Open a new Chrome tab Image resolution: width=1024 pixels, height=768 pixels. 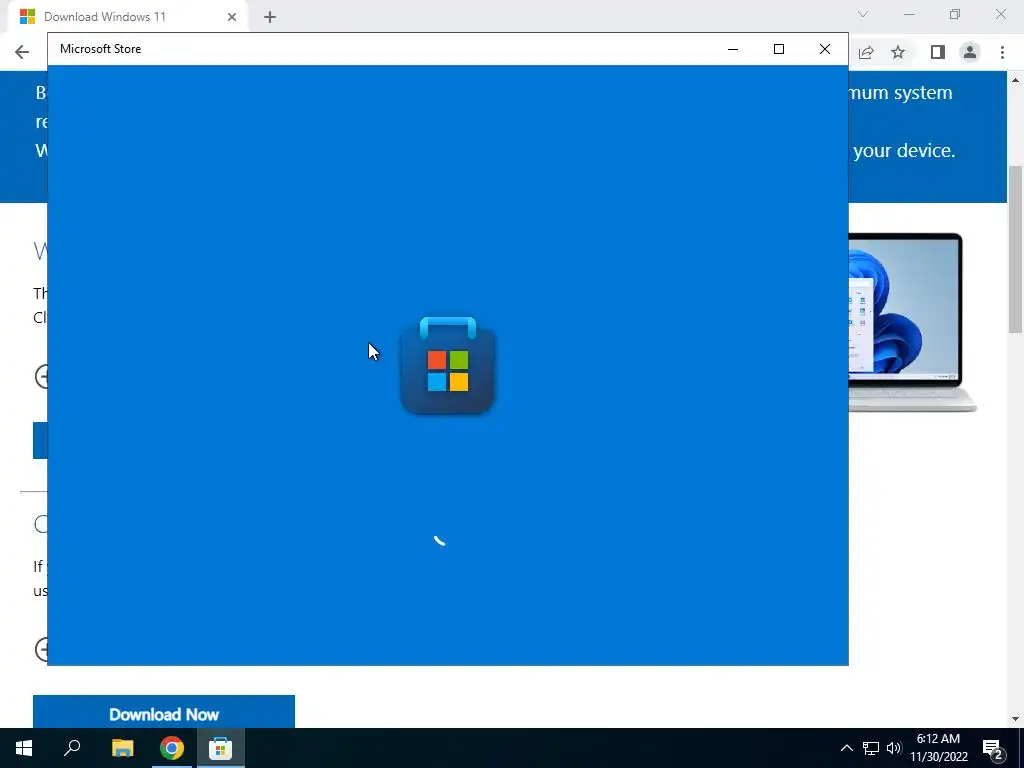pos(270,17)
